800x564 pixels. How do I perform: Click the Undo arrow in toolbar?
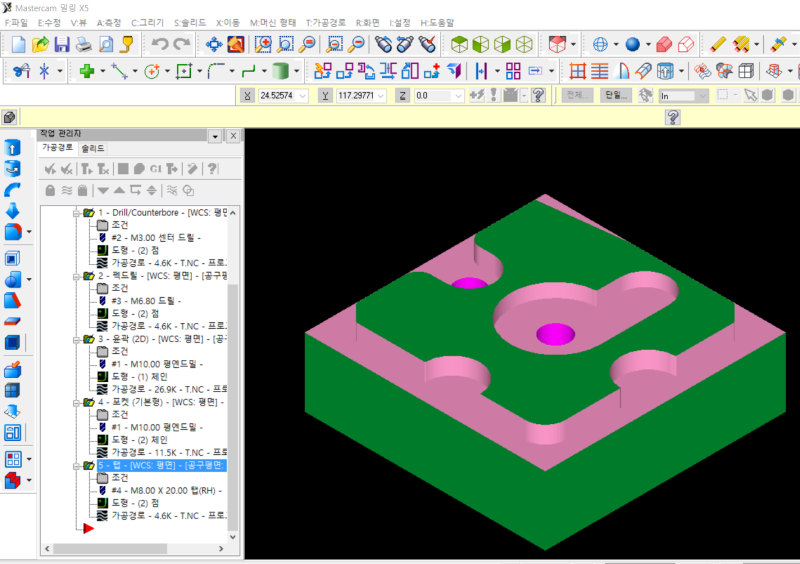click(159, 44)
